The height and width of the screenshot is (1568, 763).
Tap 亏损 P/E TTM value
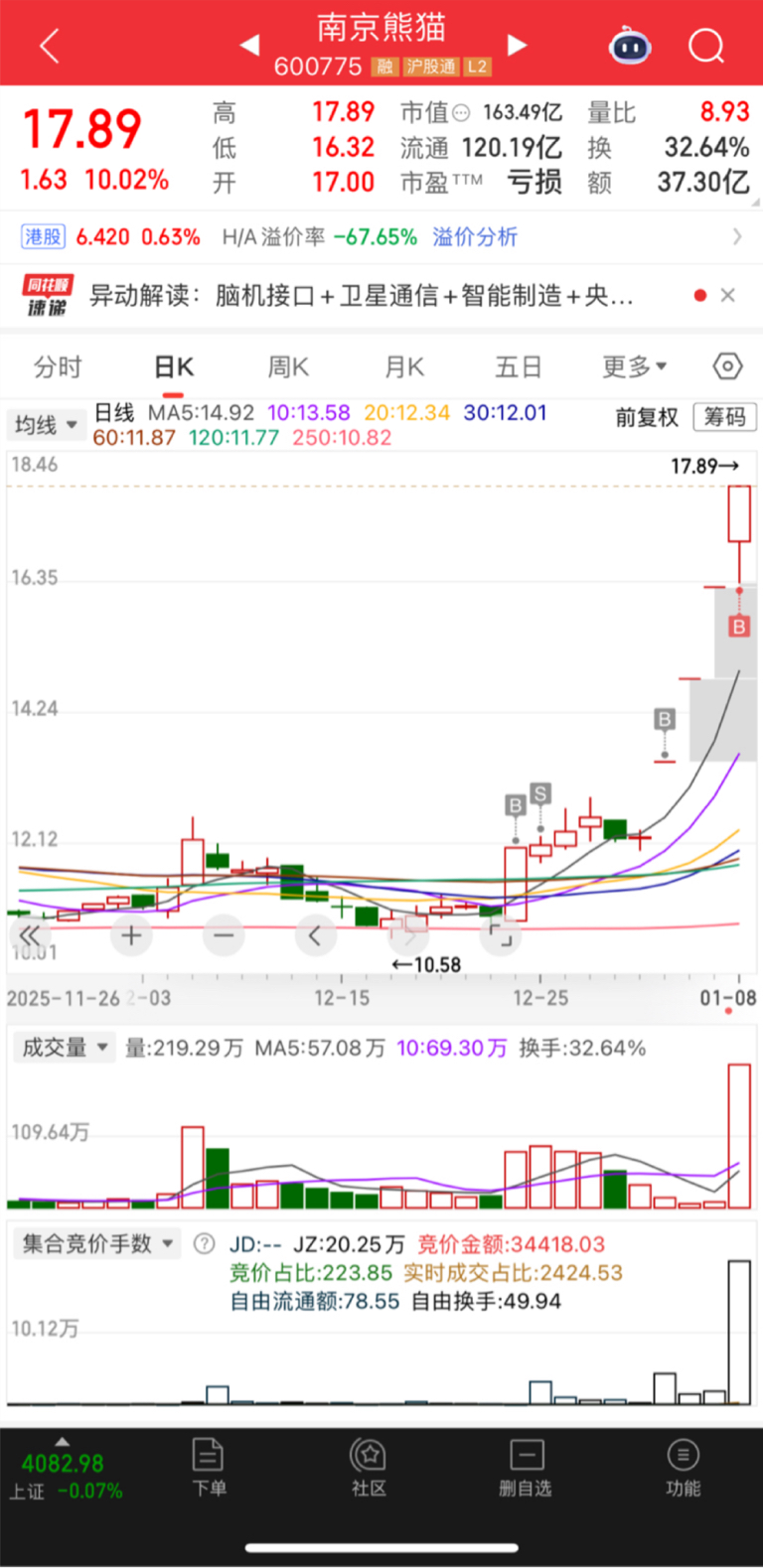(x=534, y=182)
